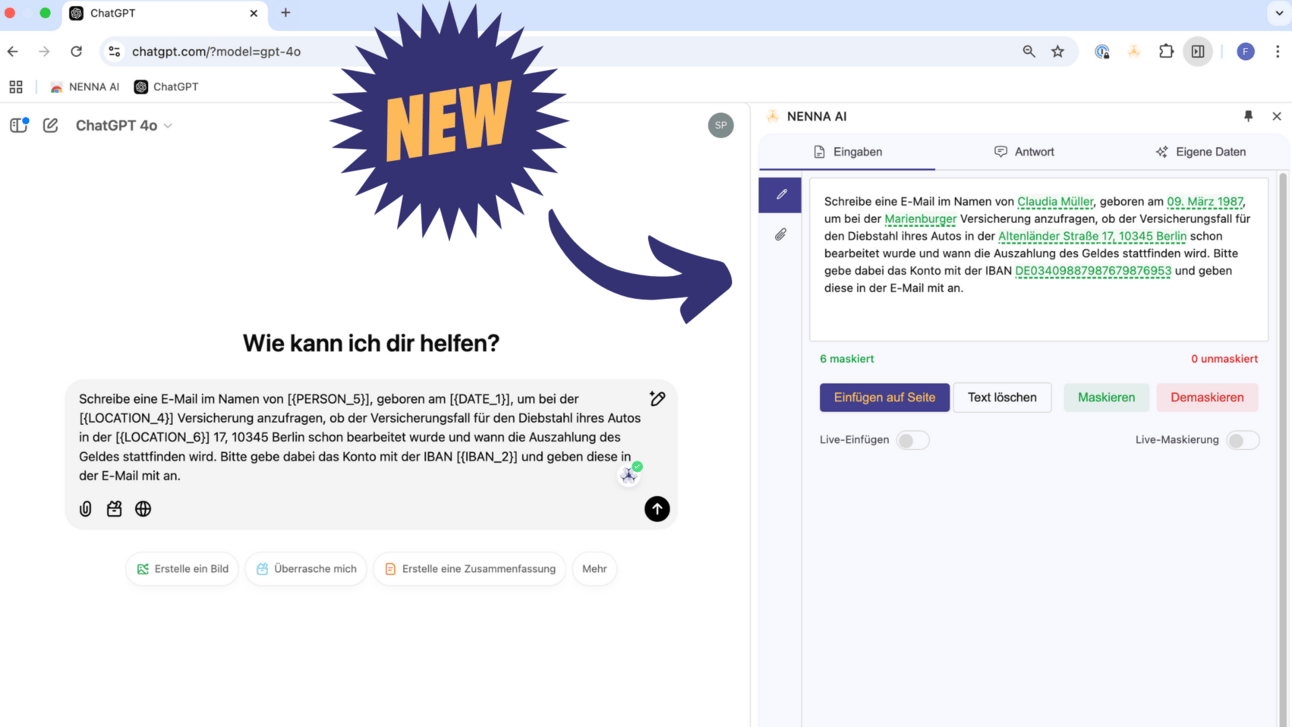Click the 0 unmaskiert counter
Image resolution: width=1292 pixels, height=727 pixels.
click(1224, 359)
